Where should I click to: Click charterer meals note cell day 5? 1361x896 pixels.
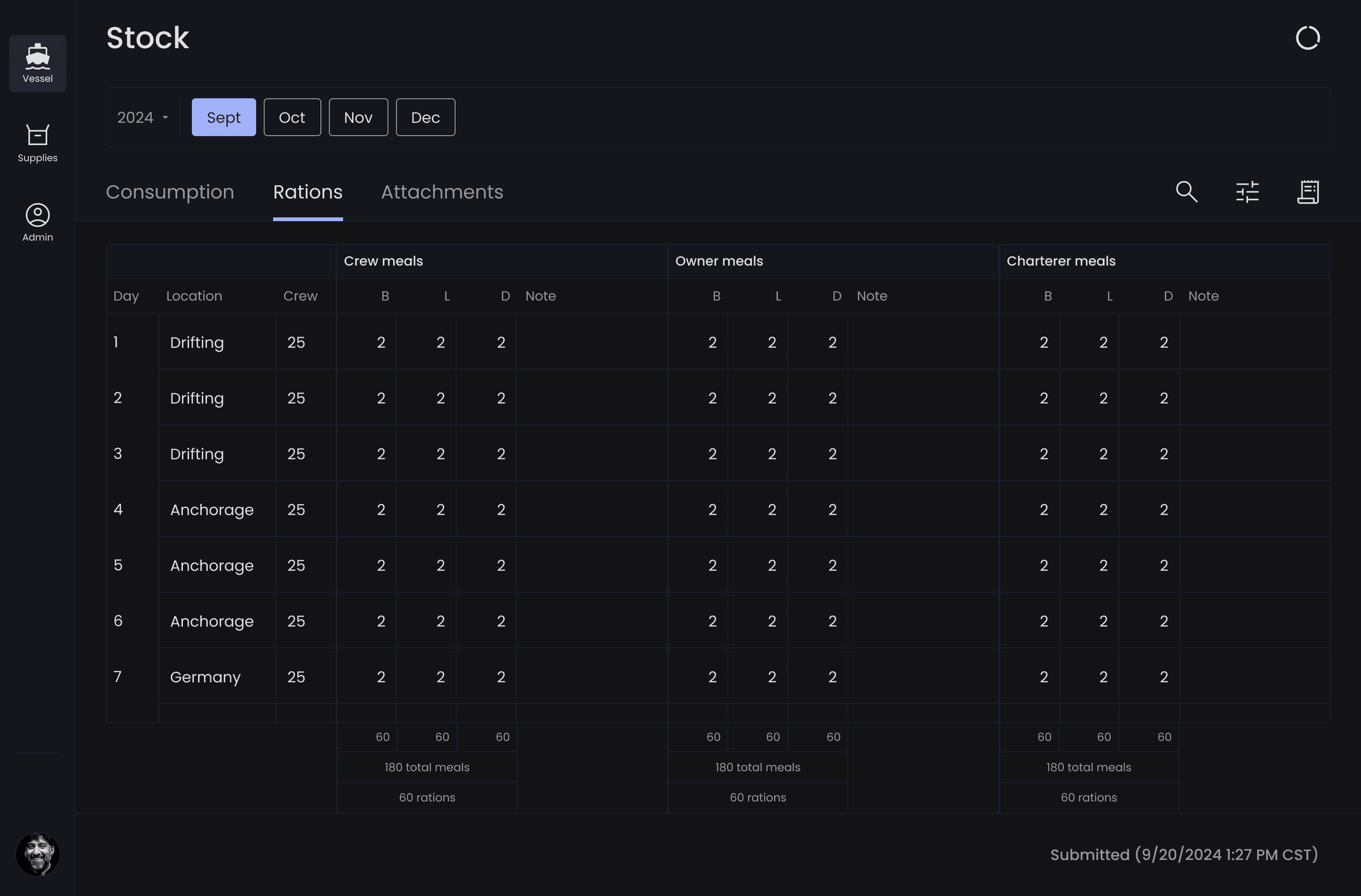1255,565
